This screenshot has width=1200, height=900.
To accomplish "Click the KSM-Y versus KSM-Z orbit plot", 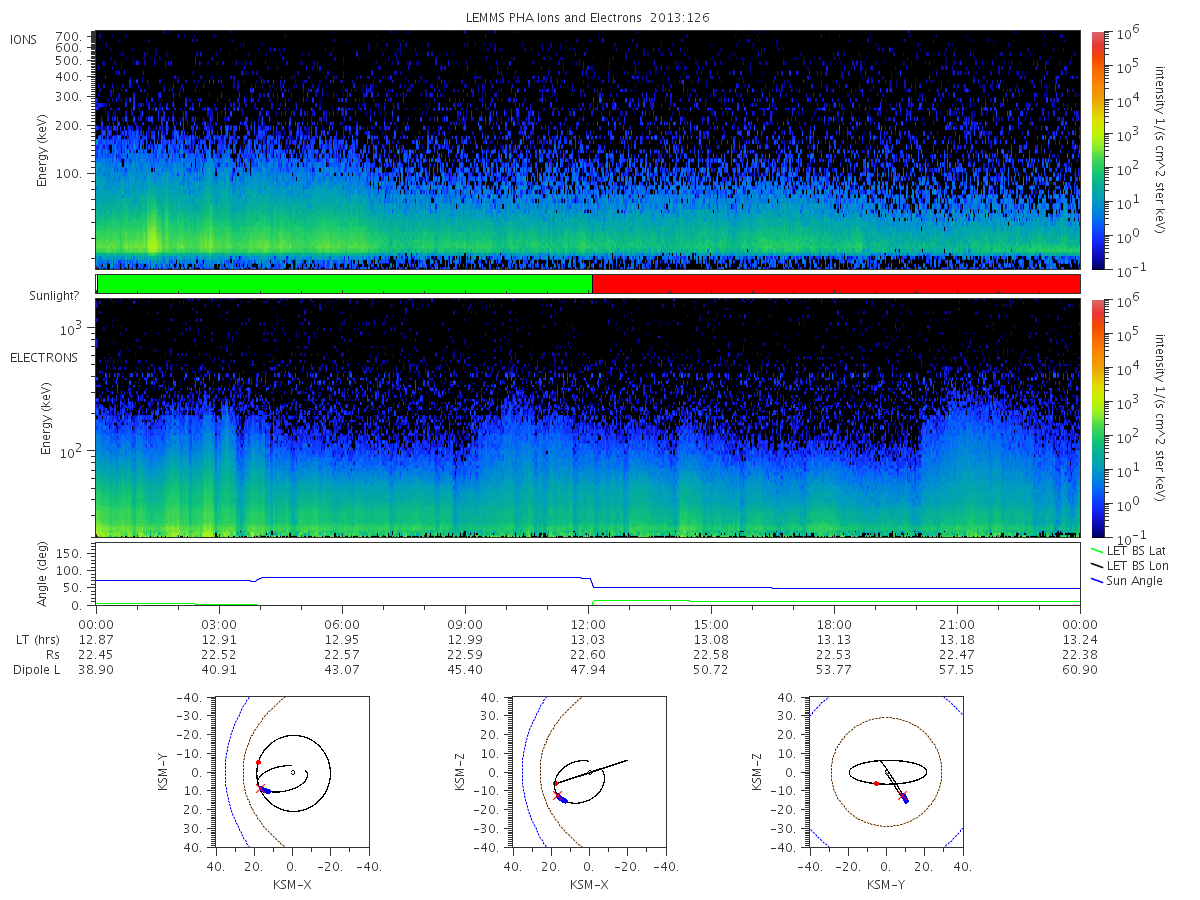I will click(886, 772).
